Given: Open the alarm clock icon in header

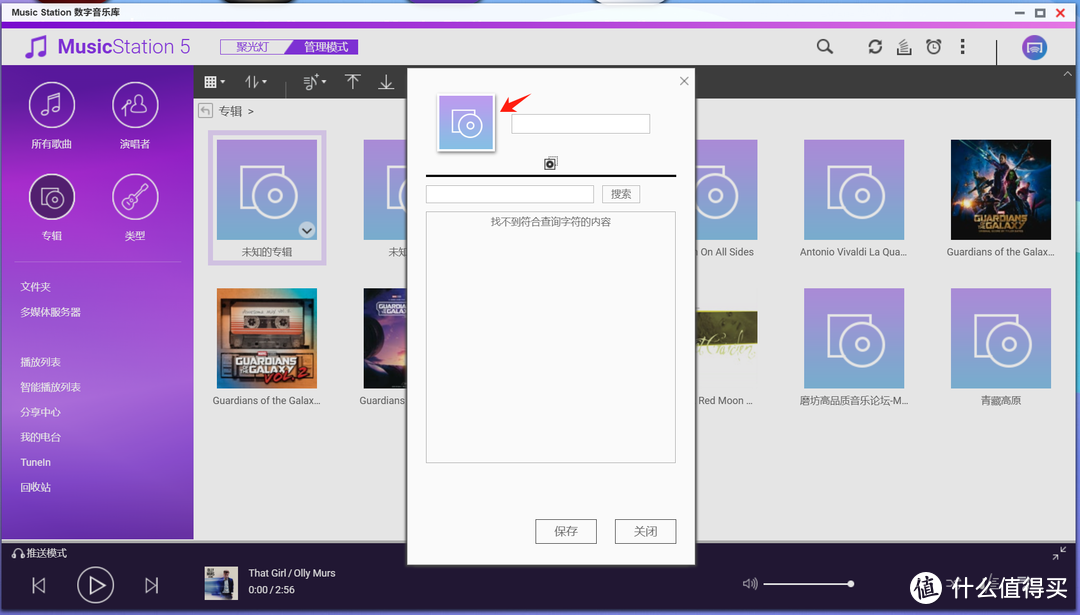Looking at the screenshot, I should click(x=933, y=47).
